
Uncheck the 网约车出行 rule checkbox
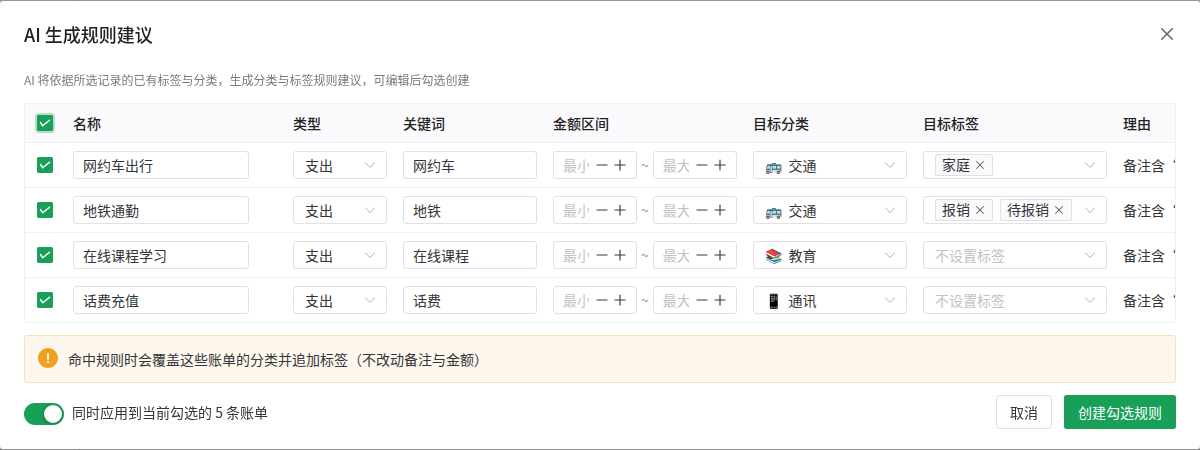coord(45,165)
